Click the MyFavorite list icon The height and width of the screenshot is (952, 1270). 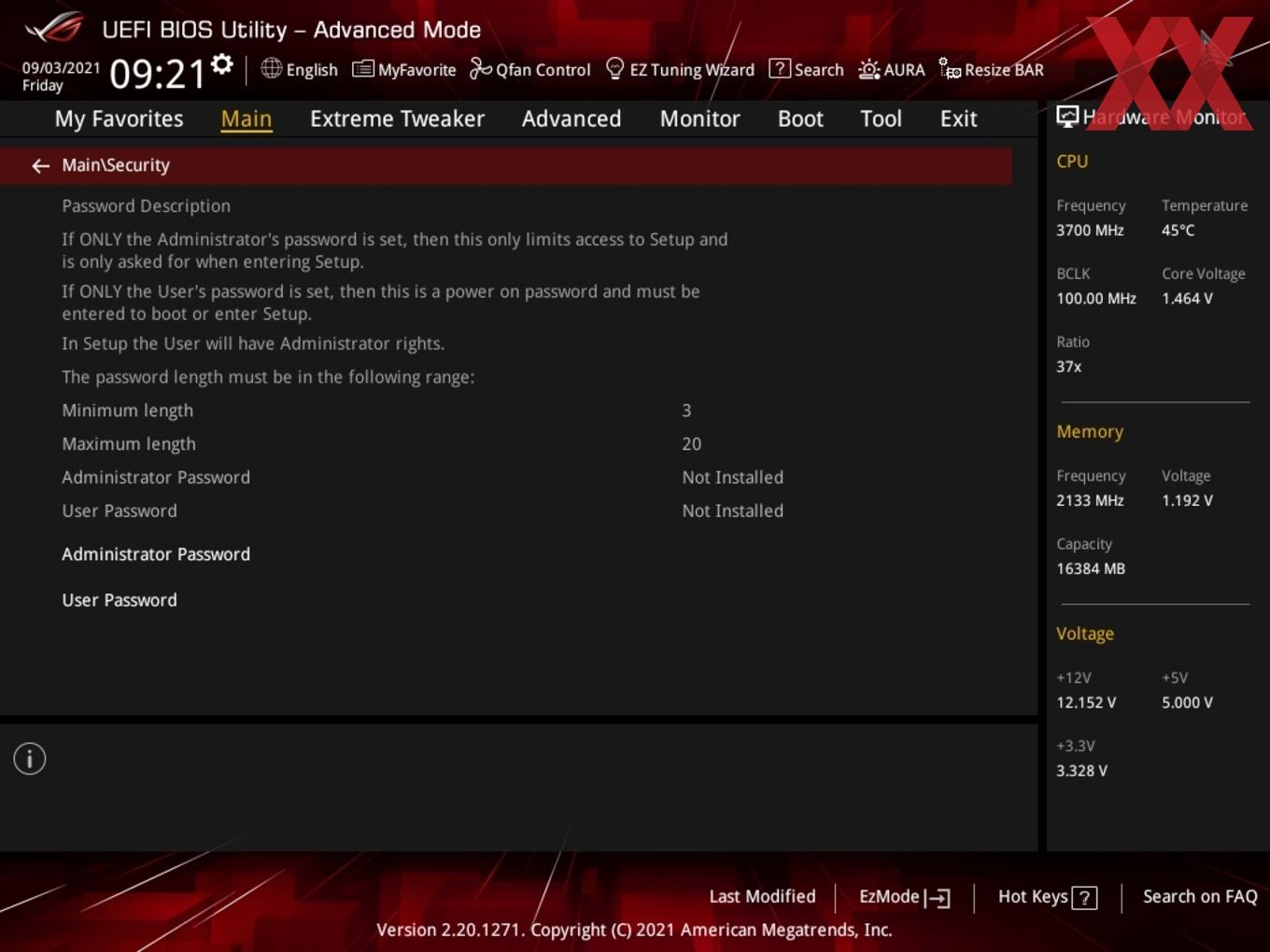(x=363, y=69)
